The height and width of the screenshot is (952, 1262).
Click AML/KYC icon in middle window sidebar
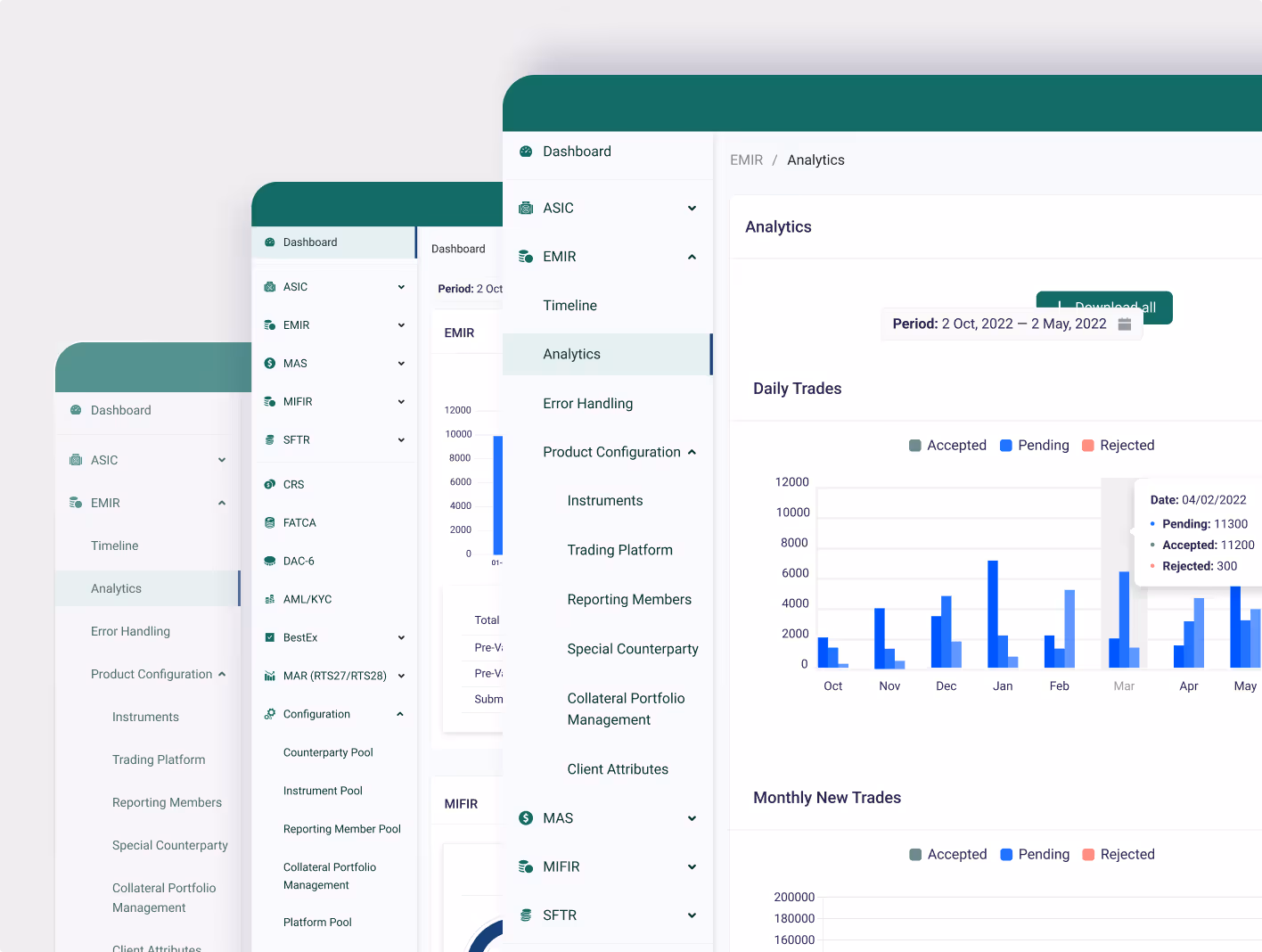(270, 600)
